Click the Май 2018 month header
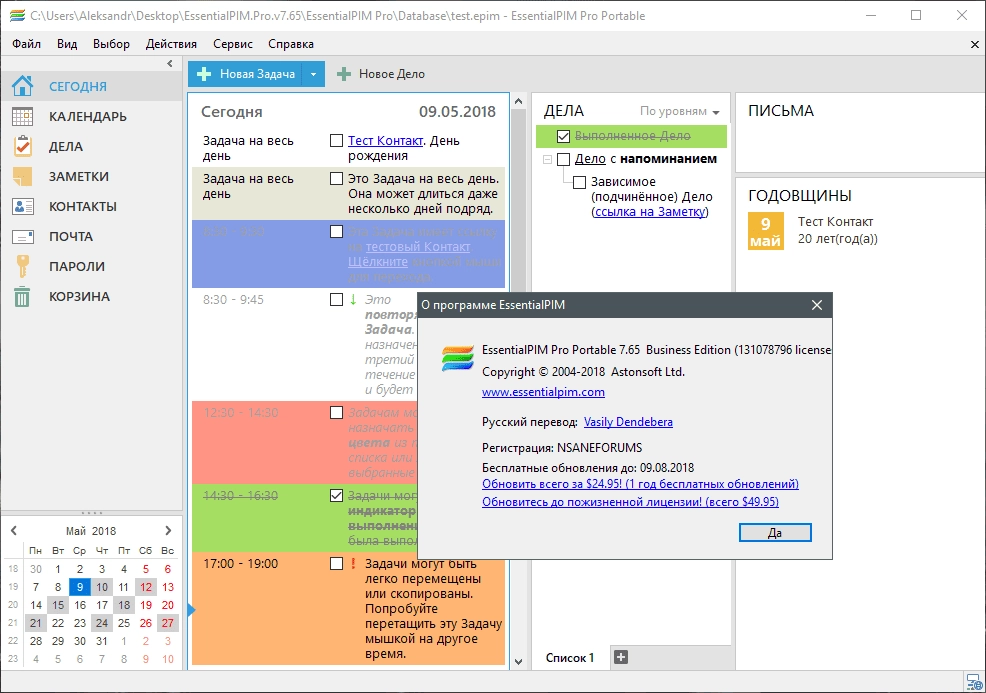986x693 pixels. click(x=91, y=531)
